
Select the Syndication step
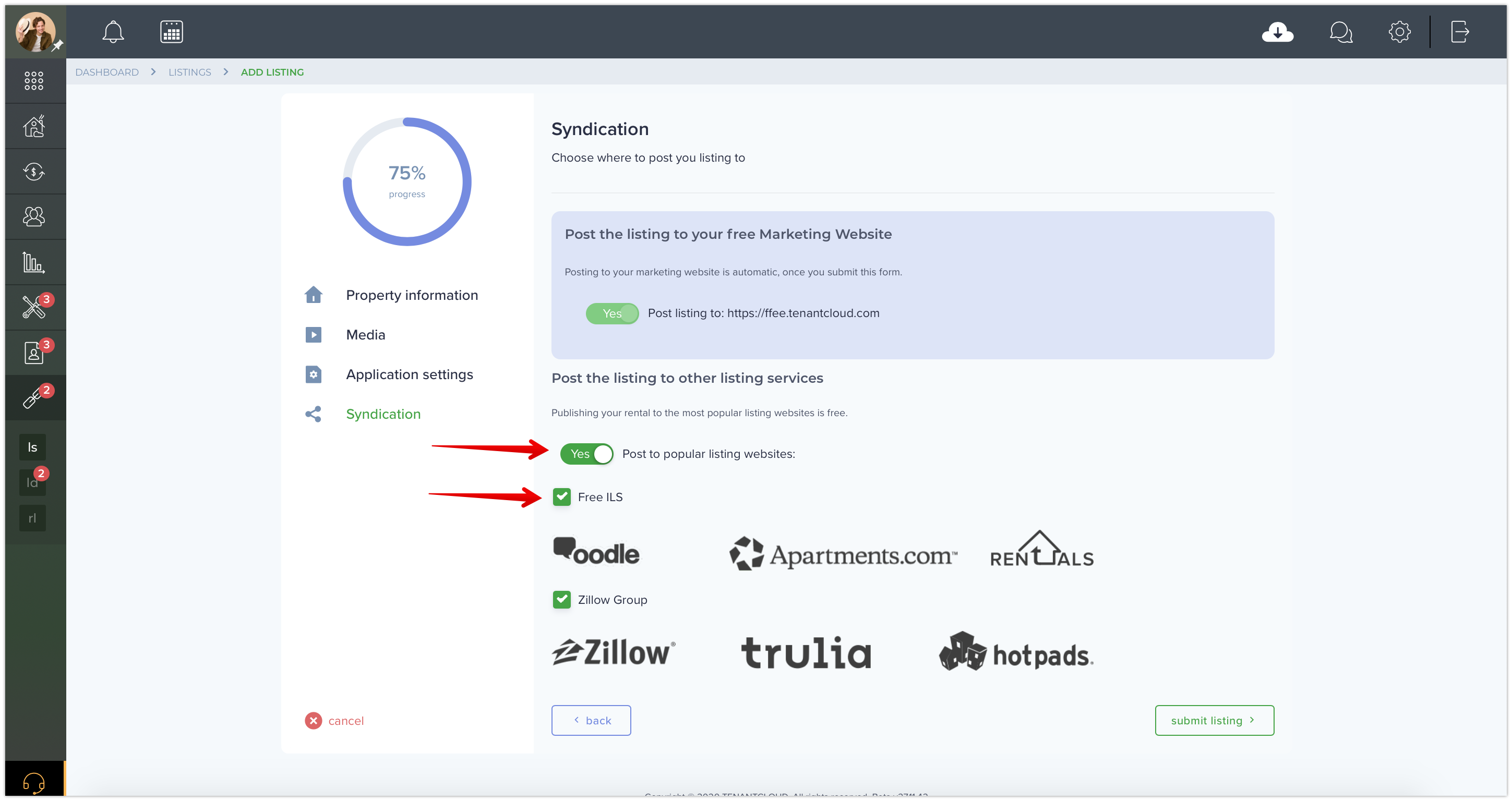point(383,414)
